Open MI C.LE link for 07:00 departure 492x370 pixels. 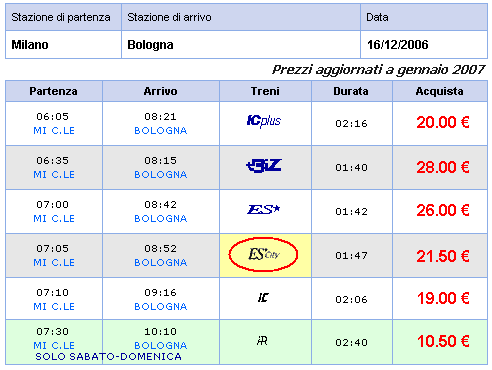tap(54, 219)
